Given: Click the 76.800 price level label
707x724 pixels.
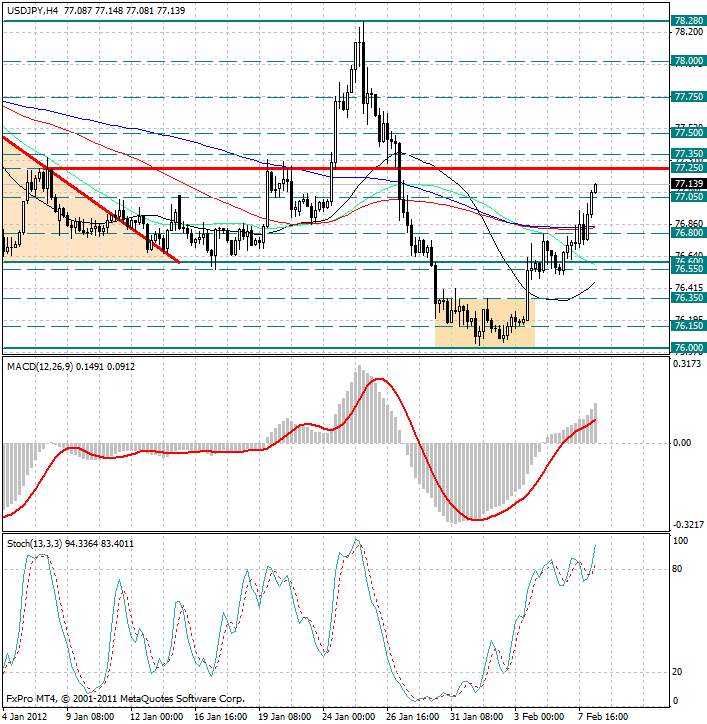Looking at the screenshot, I should click(x=688, y=233).
